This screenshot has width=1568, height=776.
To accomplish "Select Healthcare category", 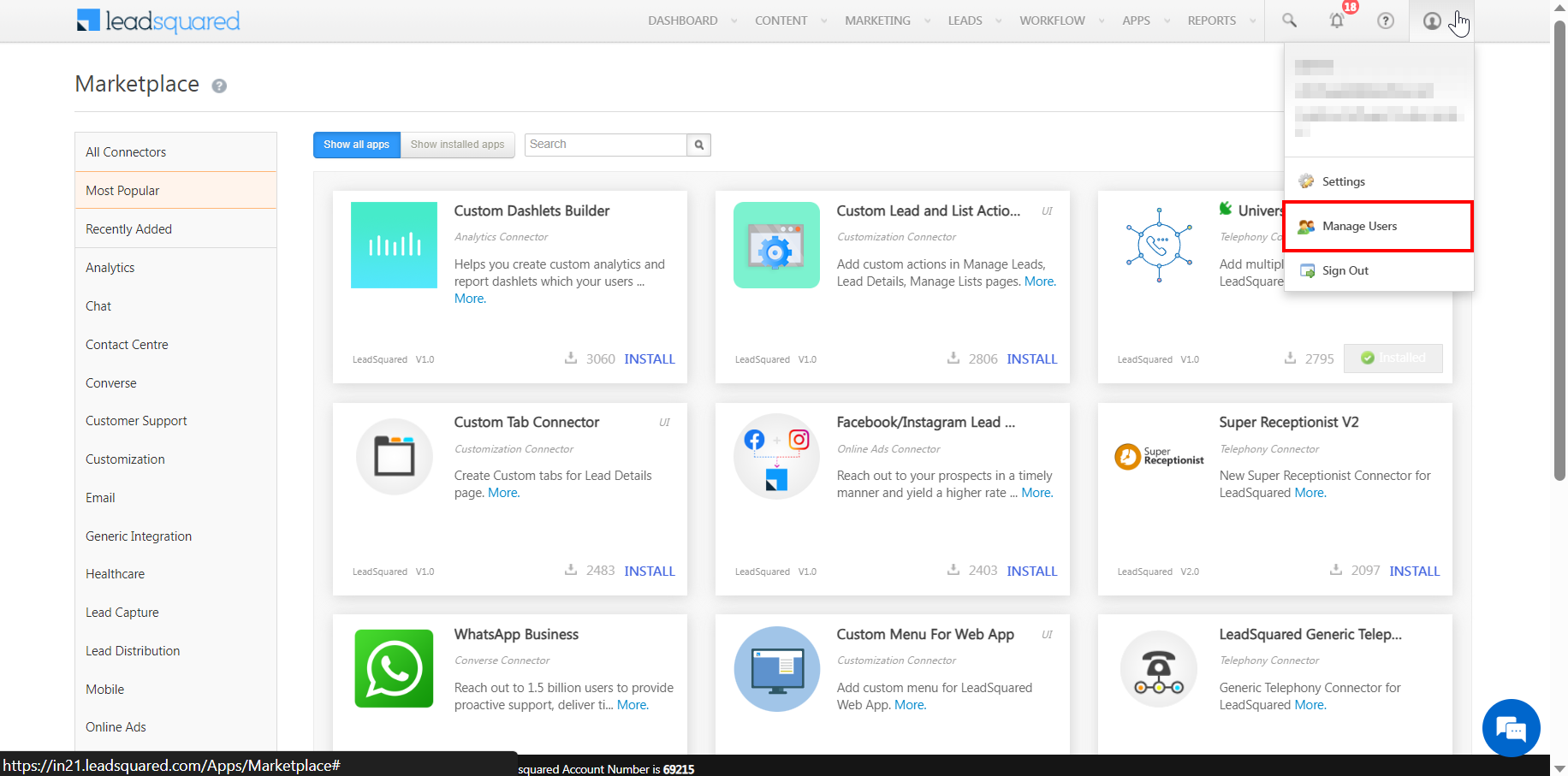I will click(x=175, y=574).
